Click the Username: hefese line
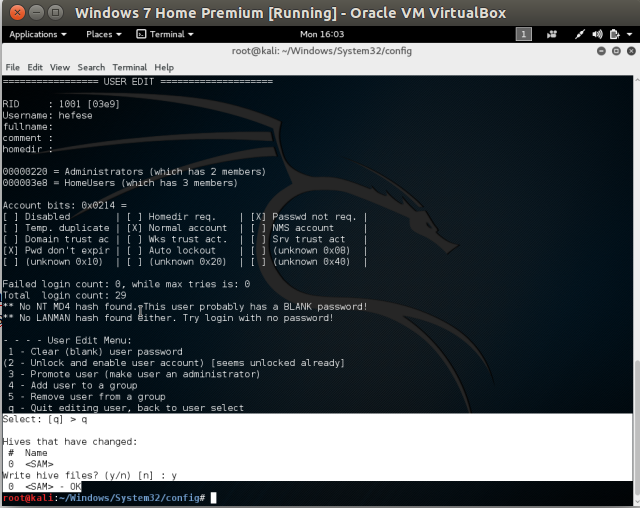640x508 pixels. pyautogui.click(x=47, y=115)
